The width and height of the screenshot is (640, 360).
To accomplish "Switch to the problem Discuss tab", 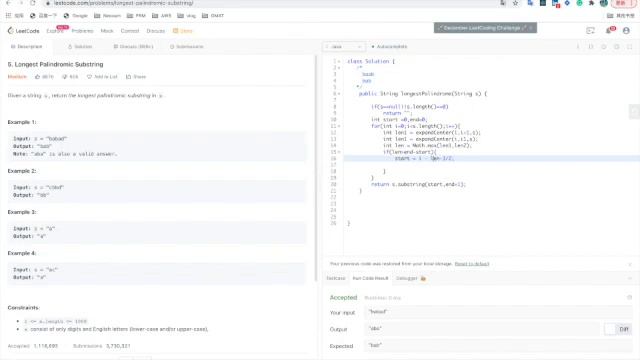I will pyautogui.click(x=133, y=47).
